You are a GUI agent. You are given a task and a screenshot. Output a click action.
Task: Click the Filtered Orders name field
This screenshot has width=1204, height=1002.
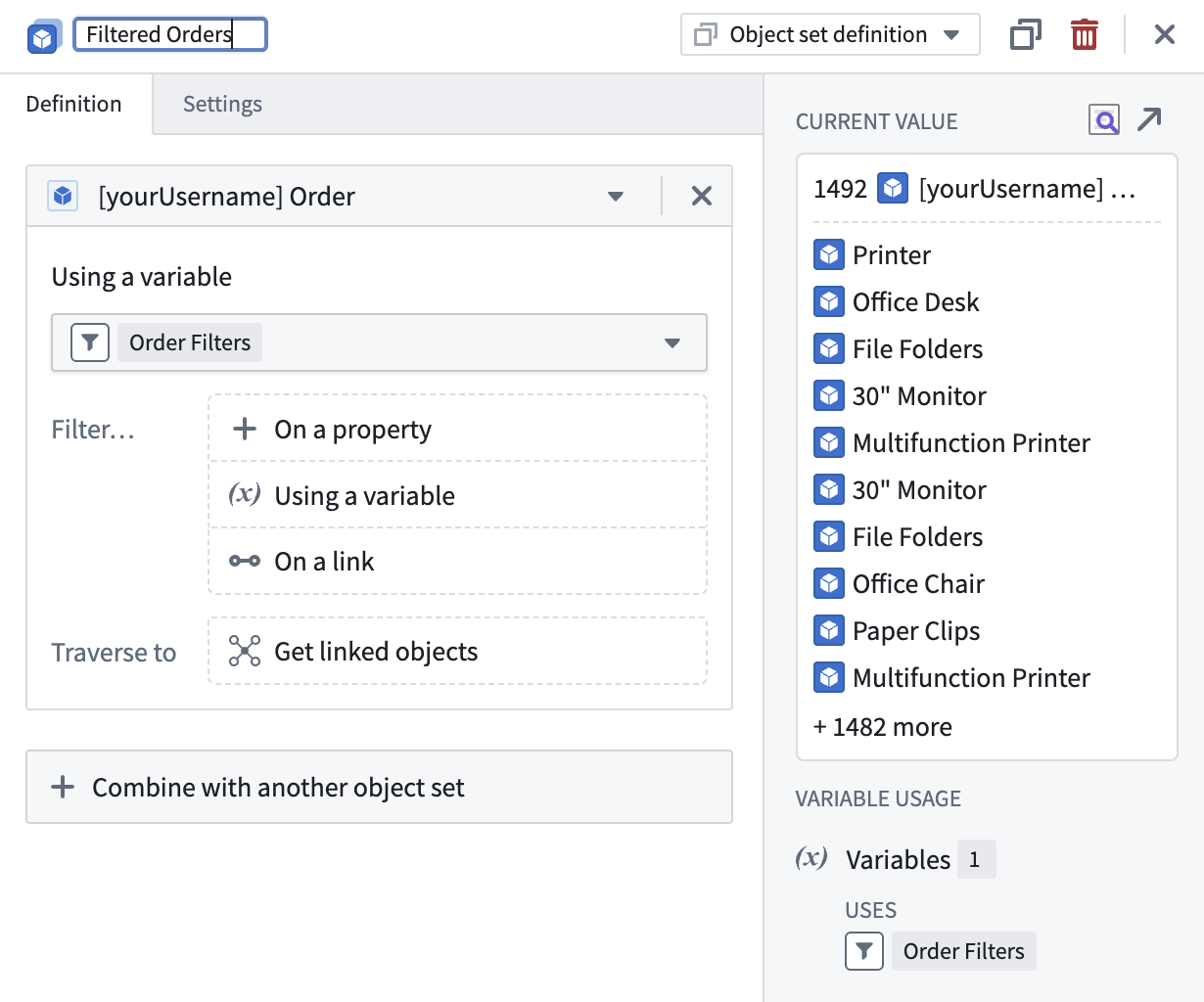click(x=169, y=35)
